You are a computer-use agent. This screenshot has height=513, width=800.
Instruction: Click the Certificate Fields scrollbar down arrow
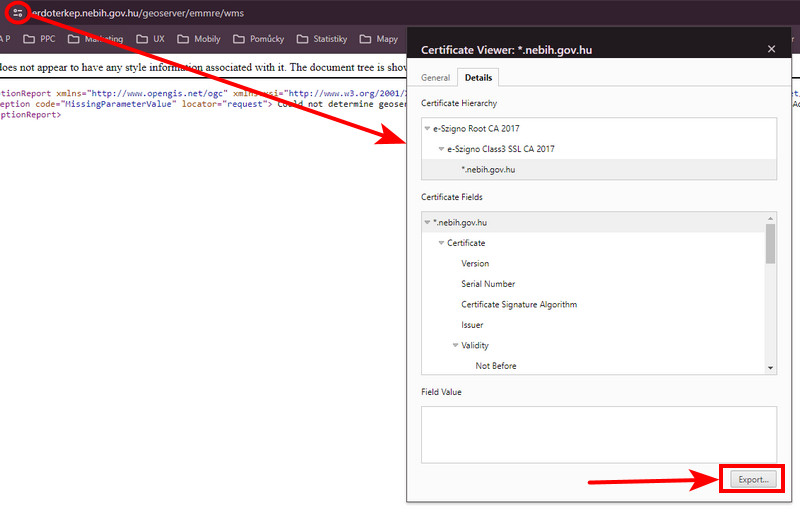pyautogui.click(x=770, y=368)
